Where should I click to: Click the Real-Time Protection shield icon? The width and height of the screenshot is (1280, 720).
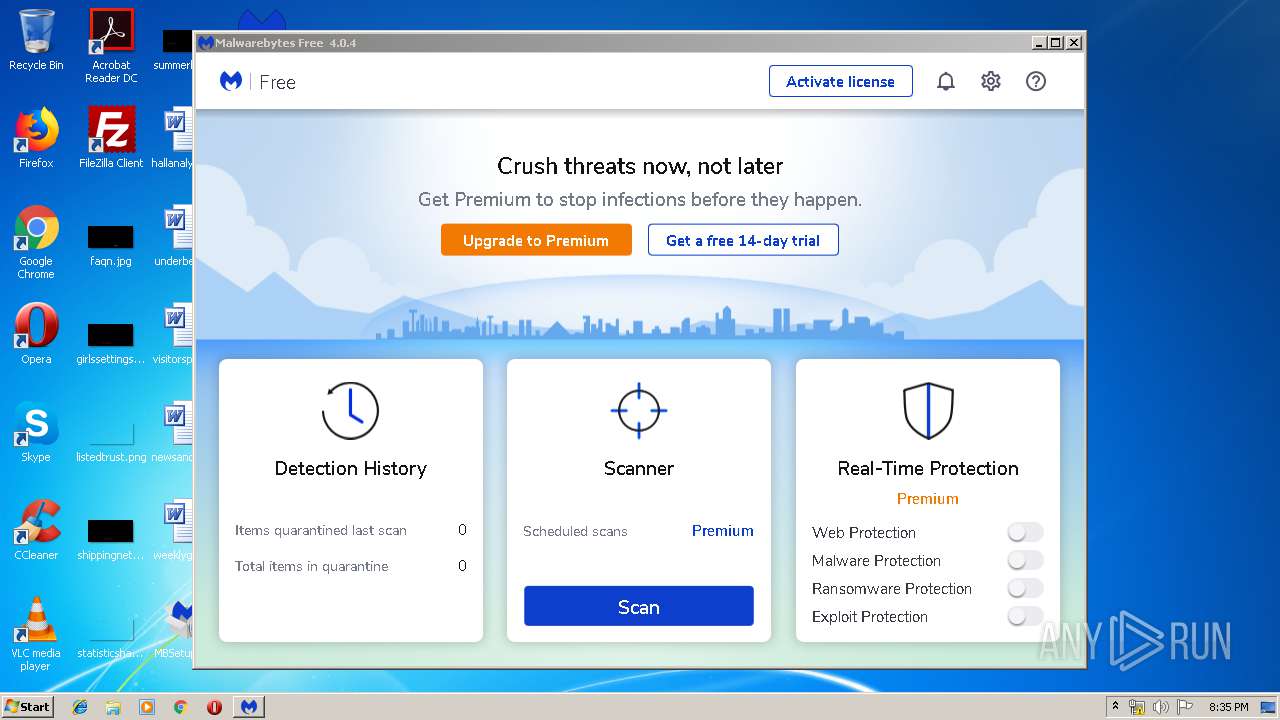(928, 410)
